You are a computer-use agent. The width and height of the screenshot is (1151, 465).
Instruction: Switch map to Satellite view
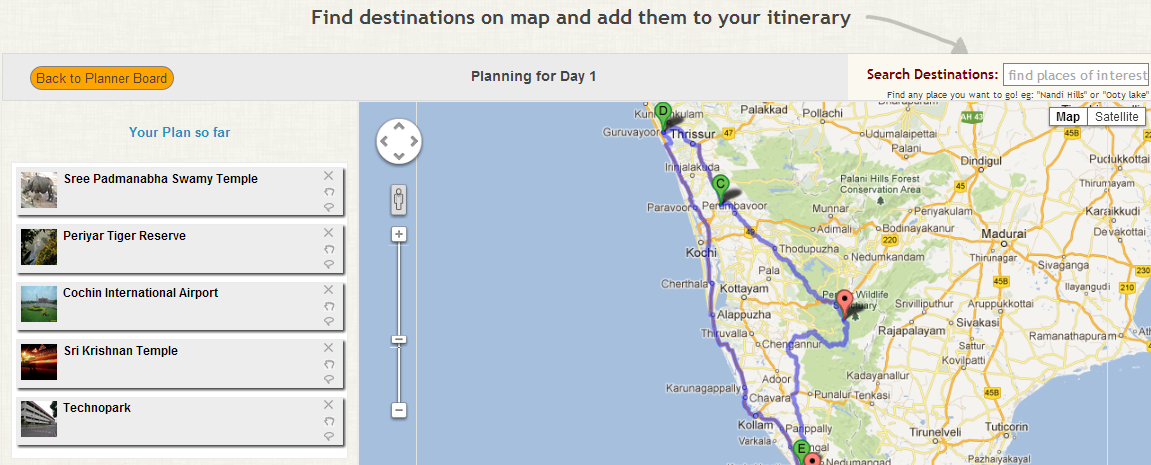(1116, 117)
